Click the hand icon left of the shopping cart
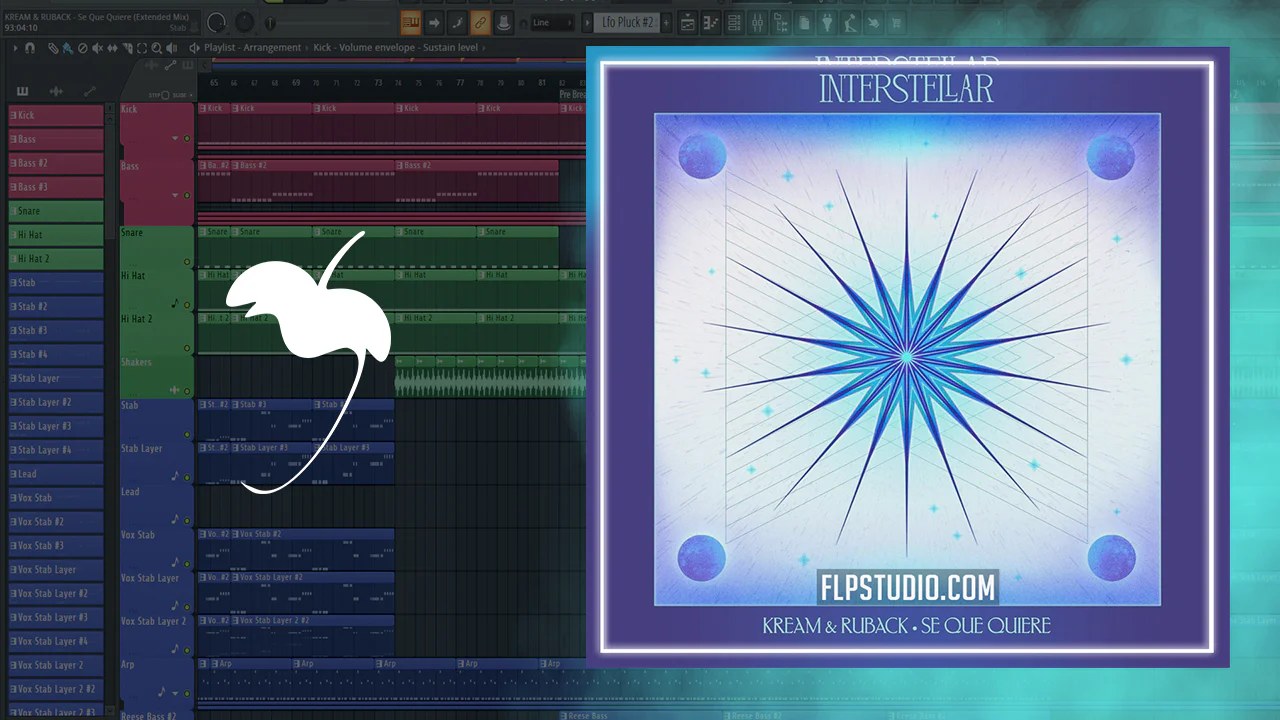 pos(873,22)
